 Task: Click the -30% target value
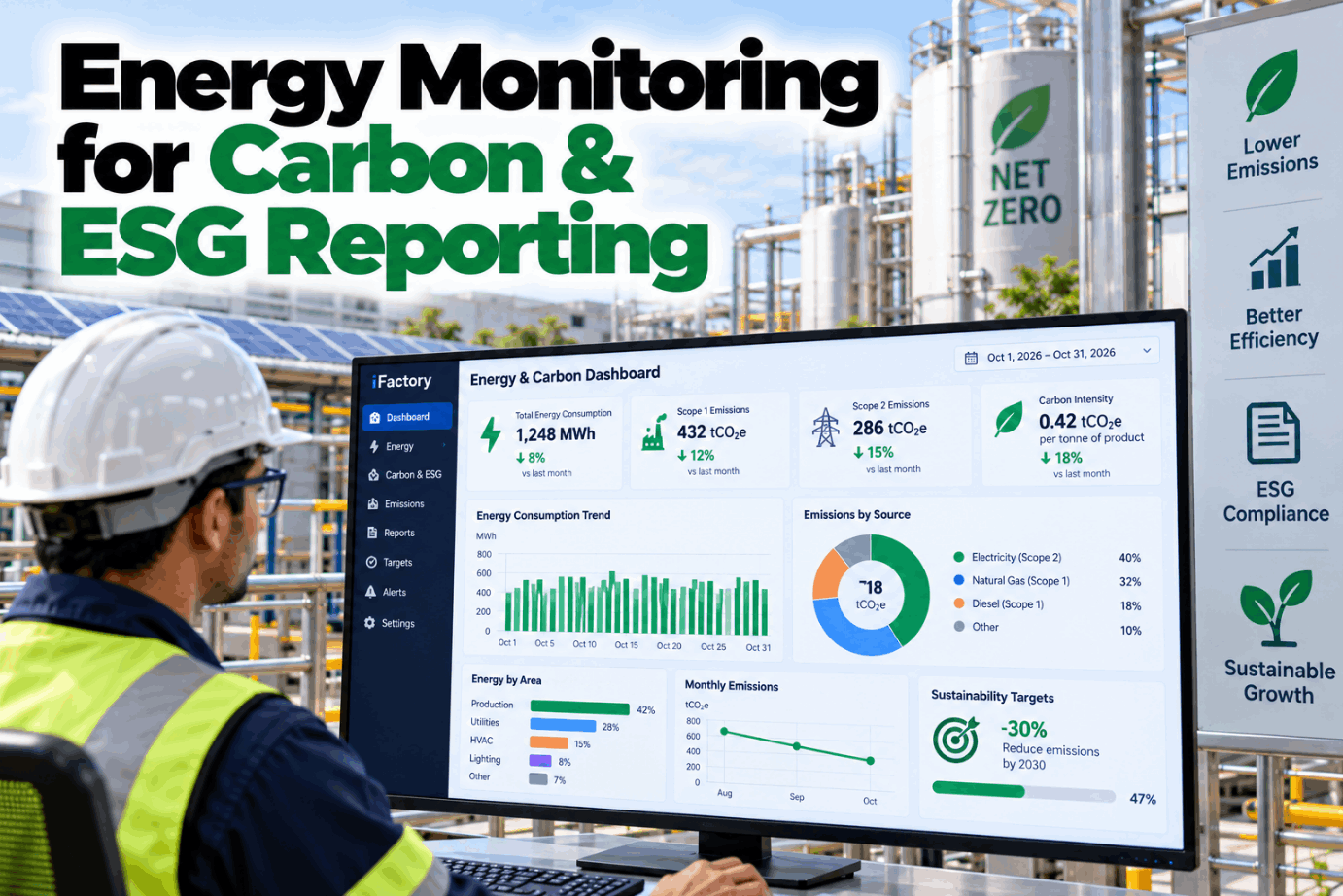coord(1024,729)
